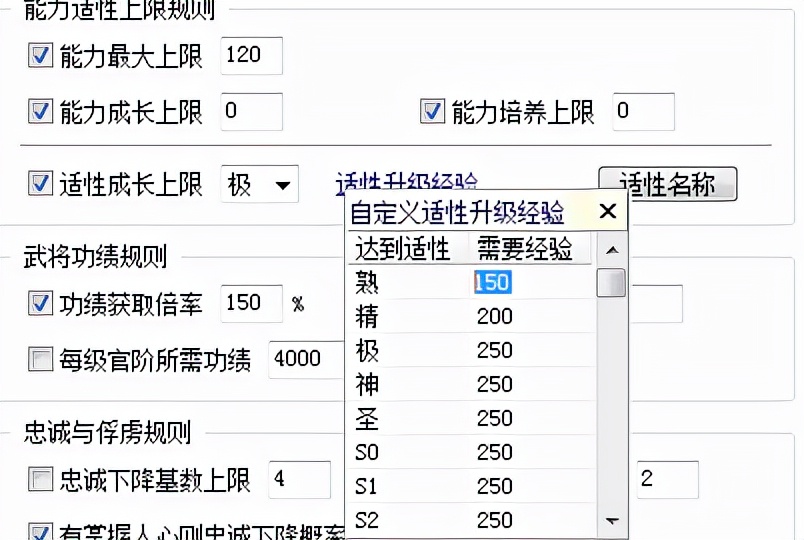Toggle the 能力培养上限 checkbox
This screenshot has width=804, height=540.
pyautogui.click(x=432, y=111)
